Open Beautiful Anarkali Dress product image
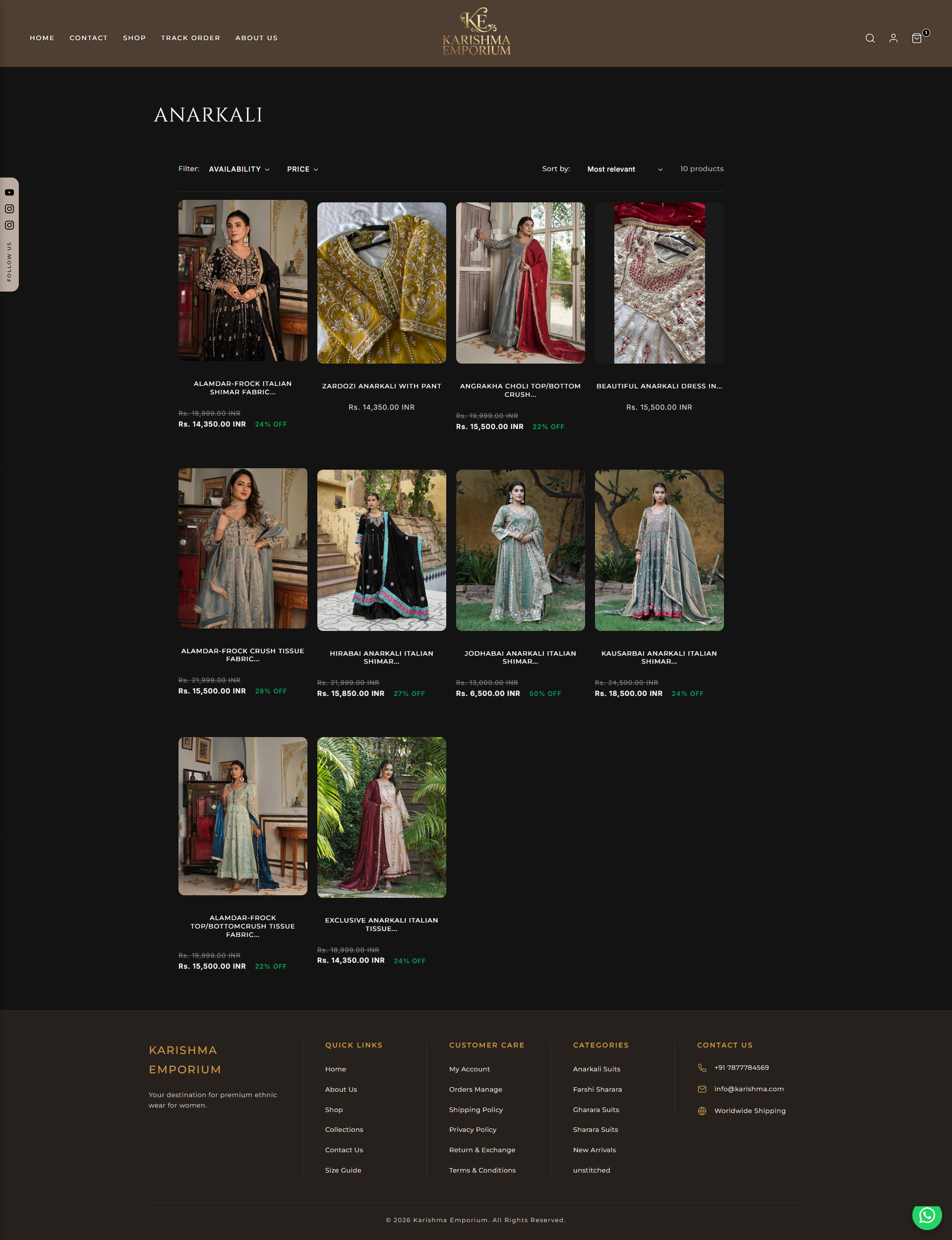This screenshot has height=1240, width=952. (659, 283)
